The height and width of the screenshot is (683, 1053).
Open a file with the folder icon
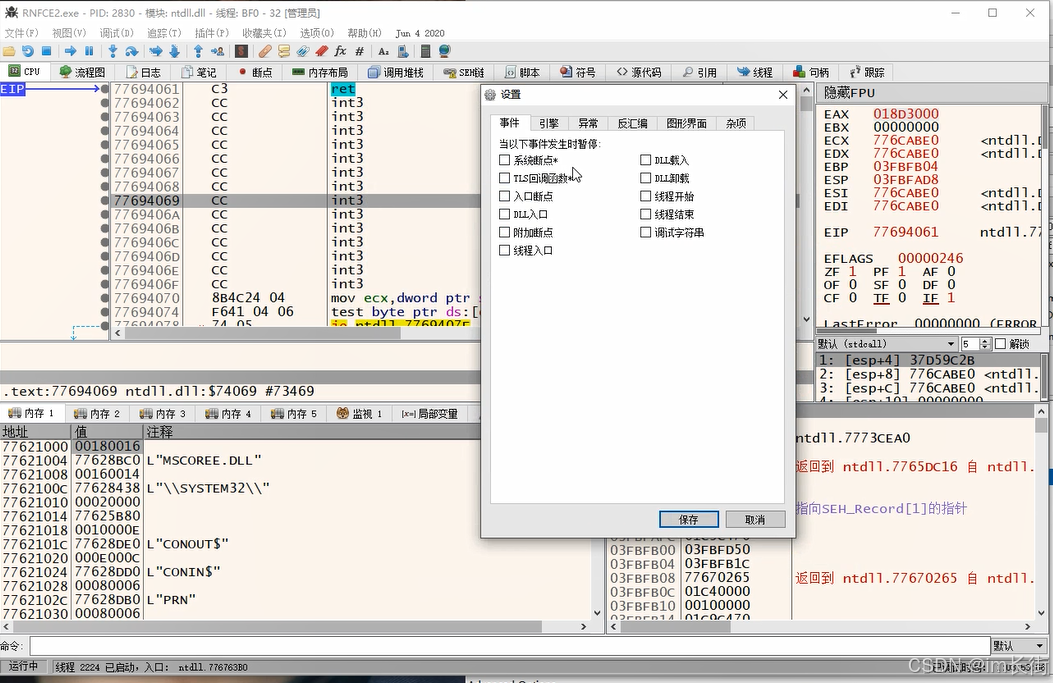(x=9, y=51)
